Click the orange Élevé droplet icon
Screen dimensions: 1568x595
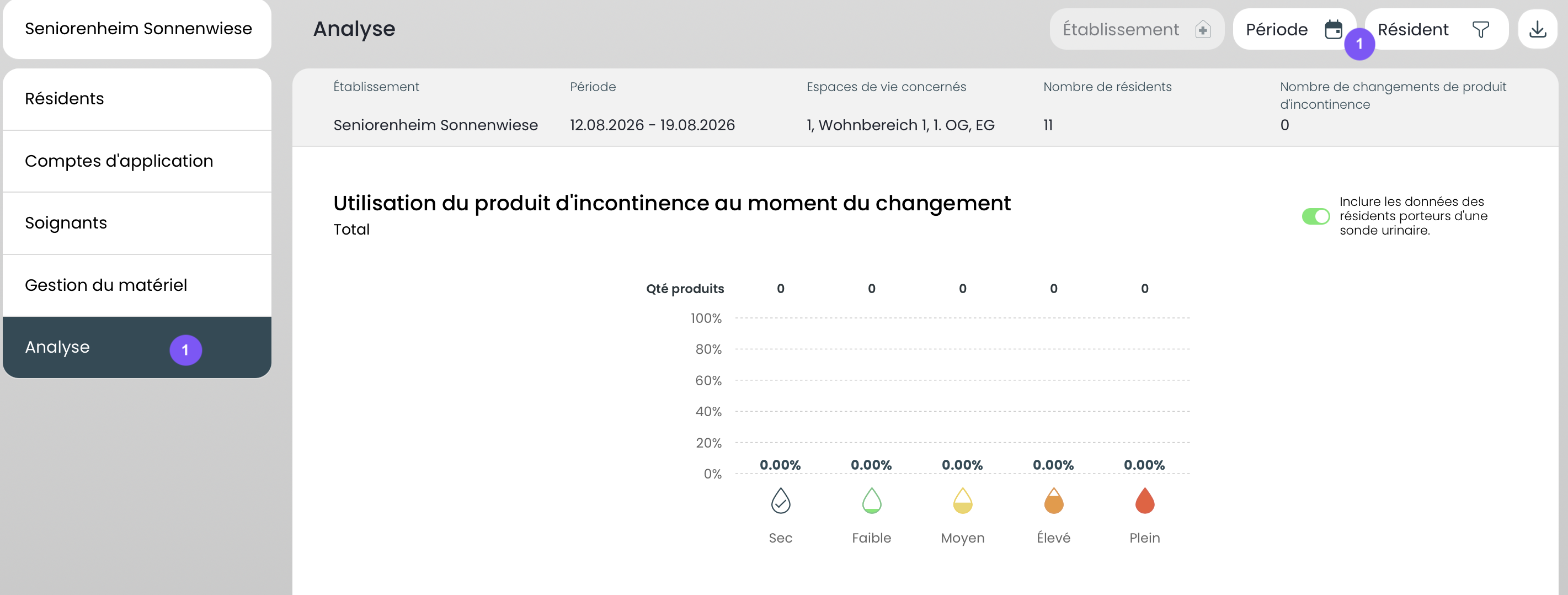1054,501
